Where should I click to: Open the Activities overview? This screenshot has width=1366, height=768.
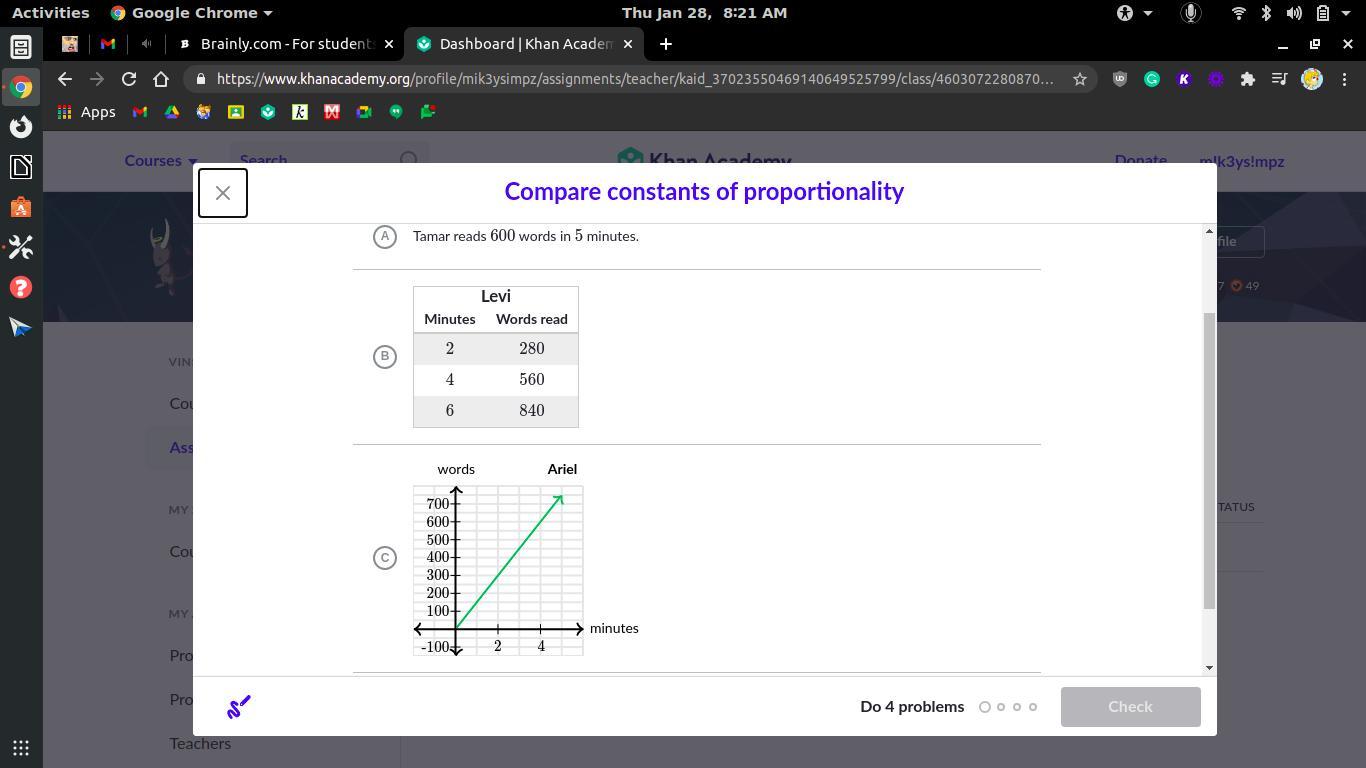(x=50, y=13)
